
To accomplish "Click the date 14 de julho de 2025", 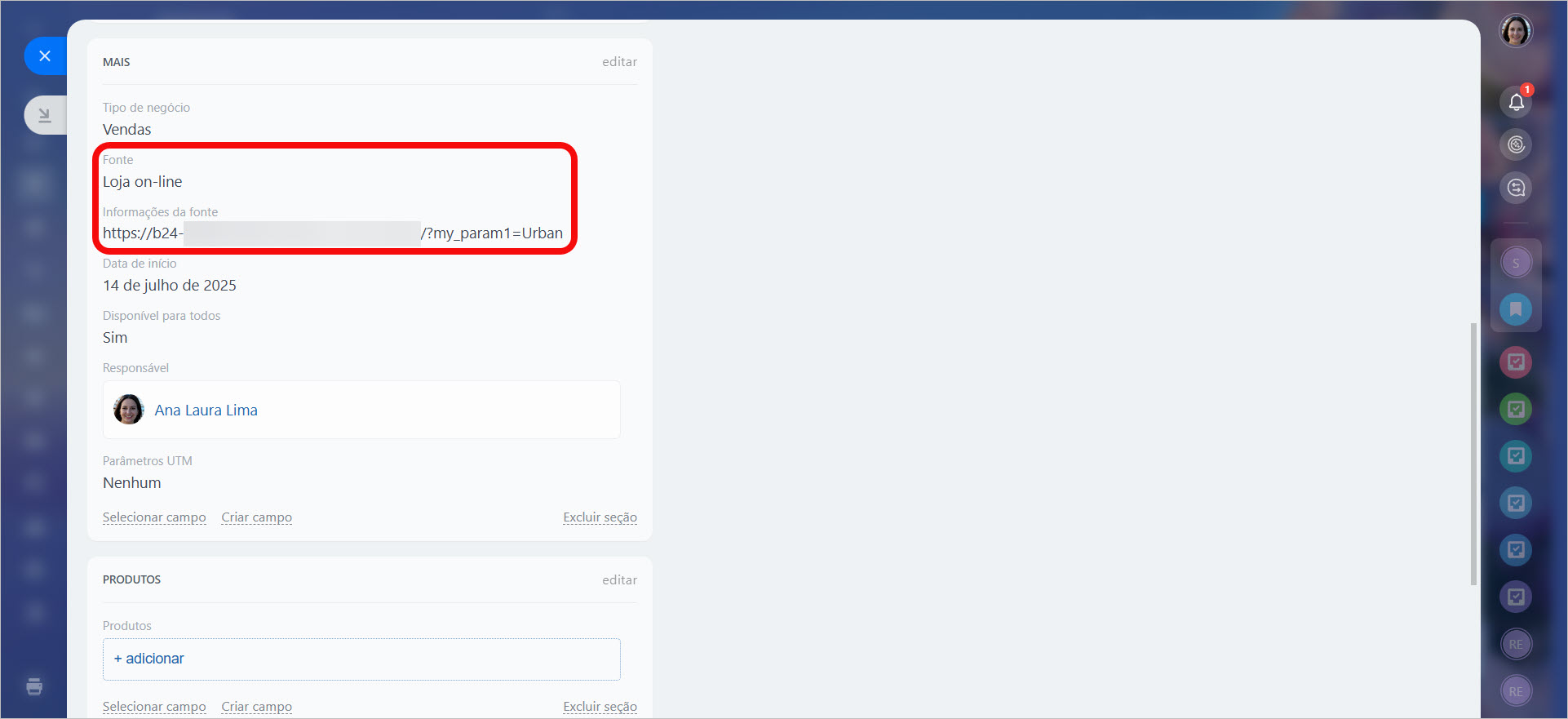I will point(169,286).
